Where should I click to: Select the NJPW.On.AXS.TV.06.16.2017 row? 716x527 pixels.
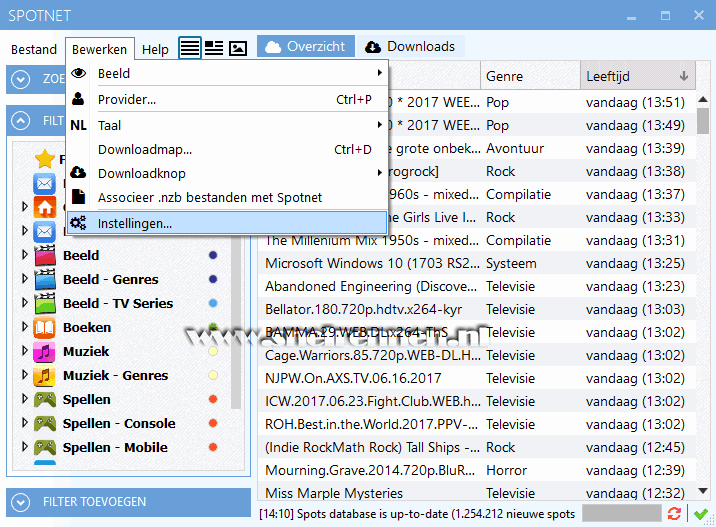[477, 378]
